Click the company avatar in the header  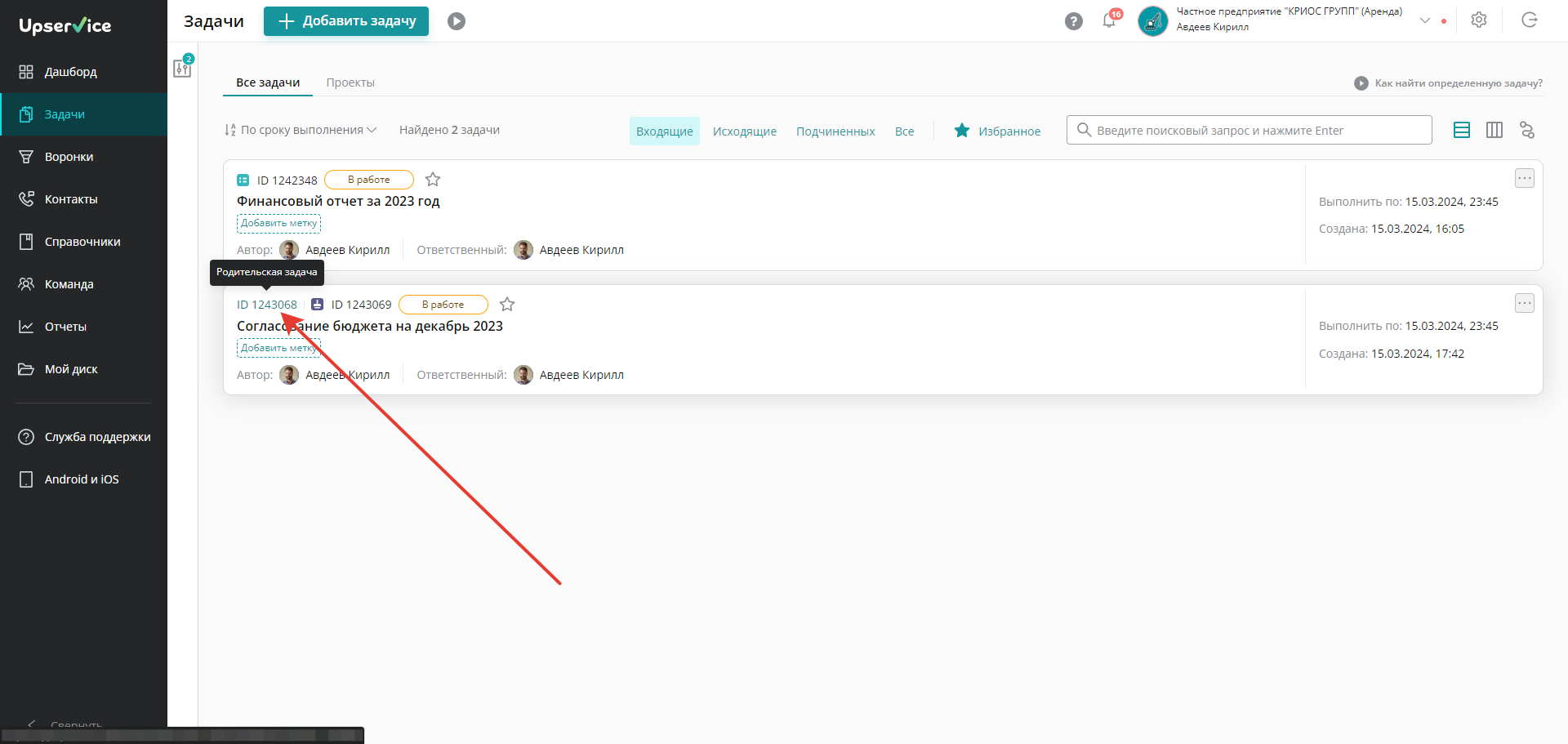[1153, 21]
